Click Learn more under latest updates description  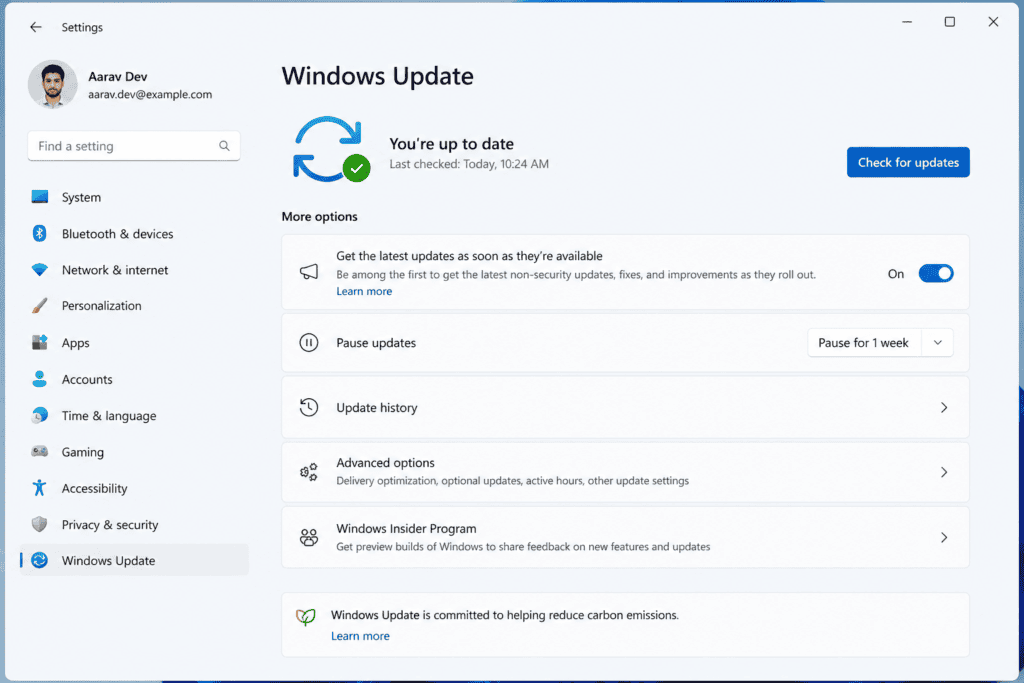[x=364, y=291]
